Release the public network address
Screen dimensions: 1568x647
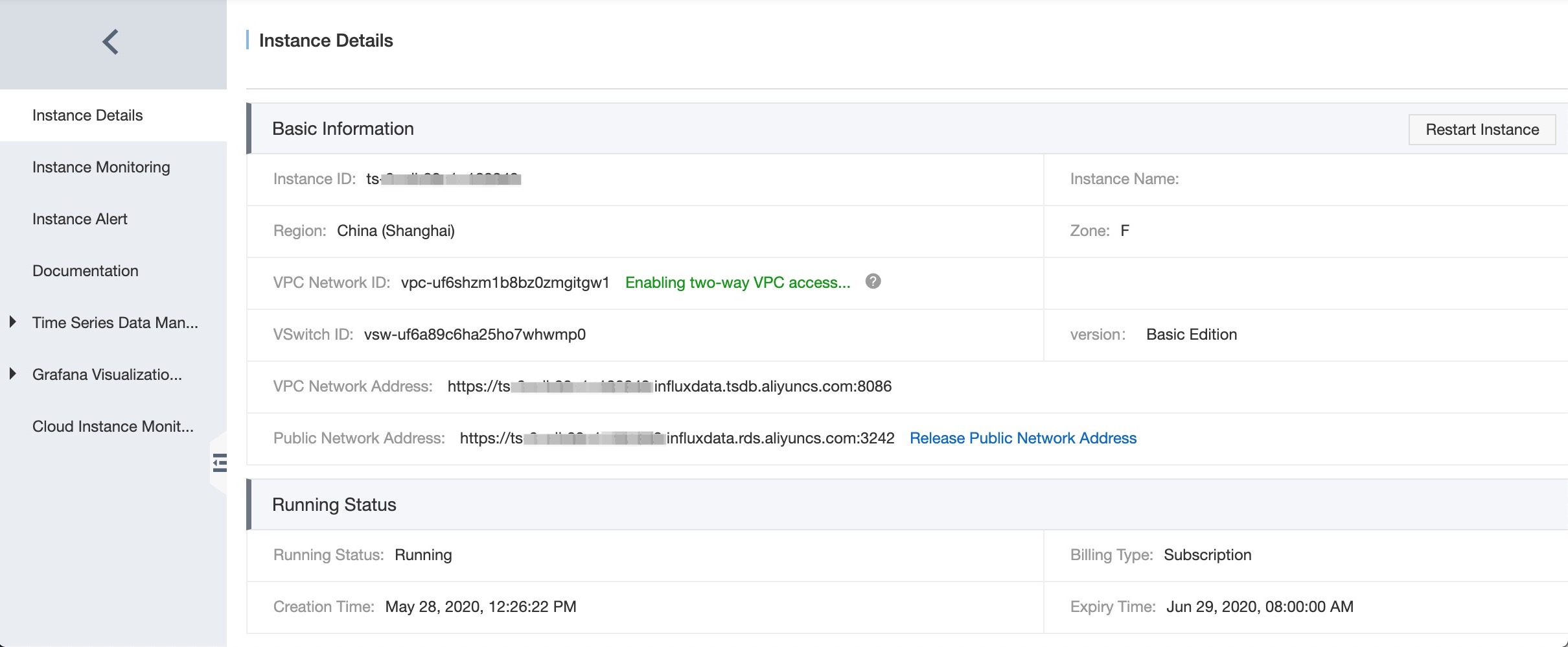[1023, 438]
